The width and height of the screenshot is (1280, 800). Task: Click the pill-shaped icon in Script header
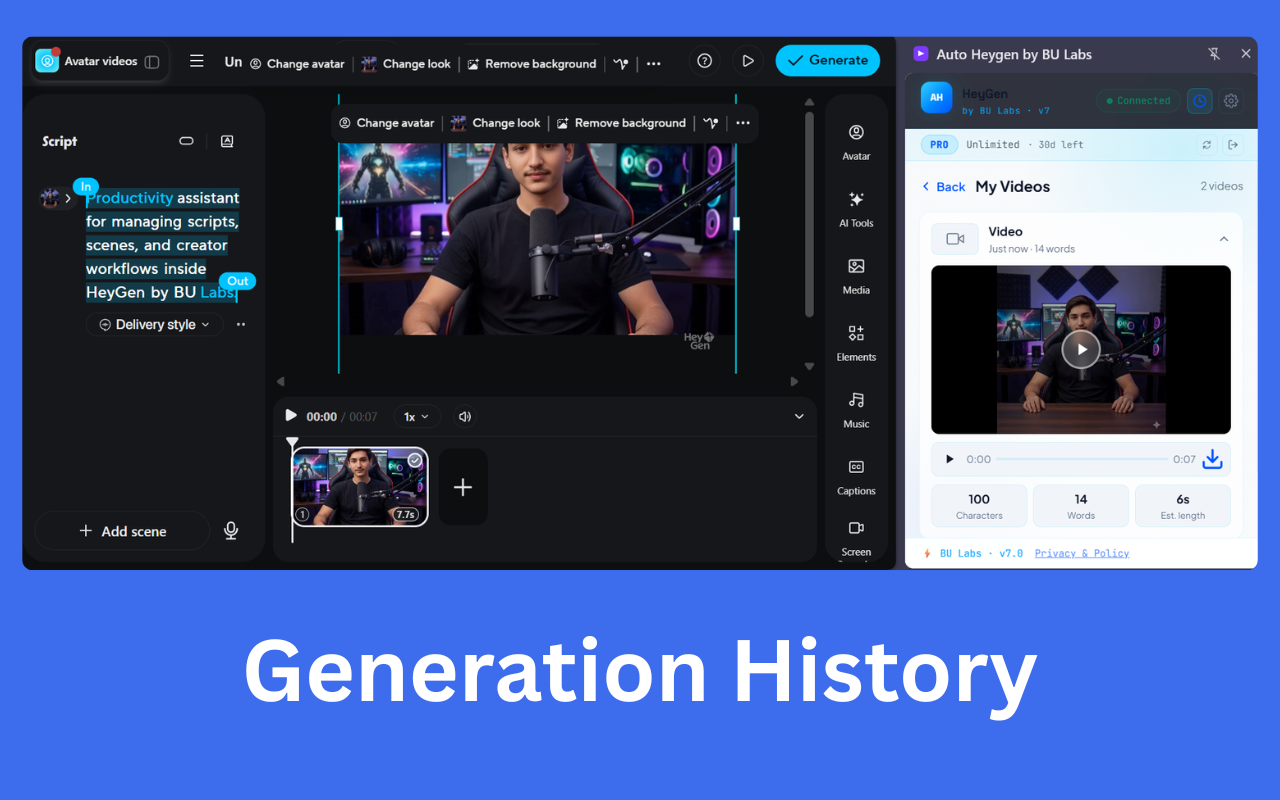(x=186, y=141)
